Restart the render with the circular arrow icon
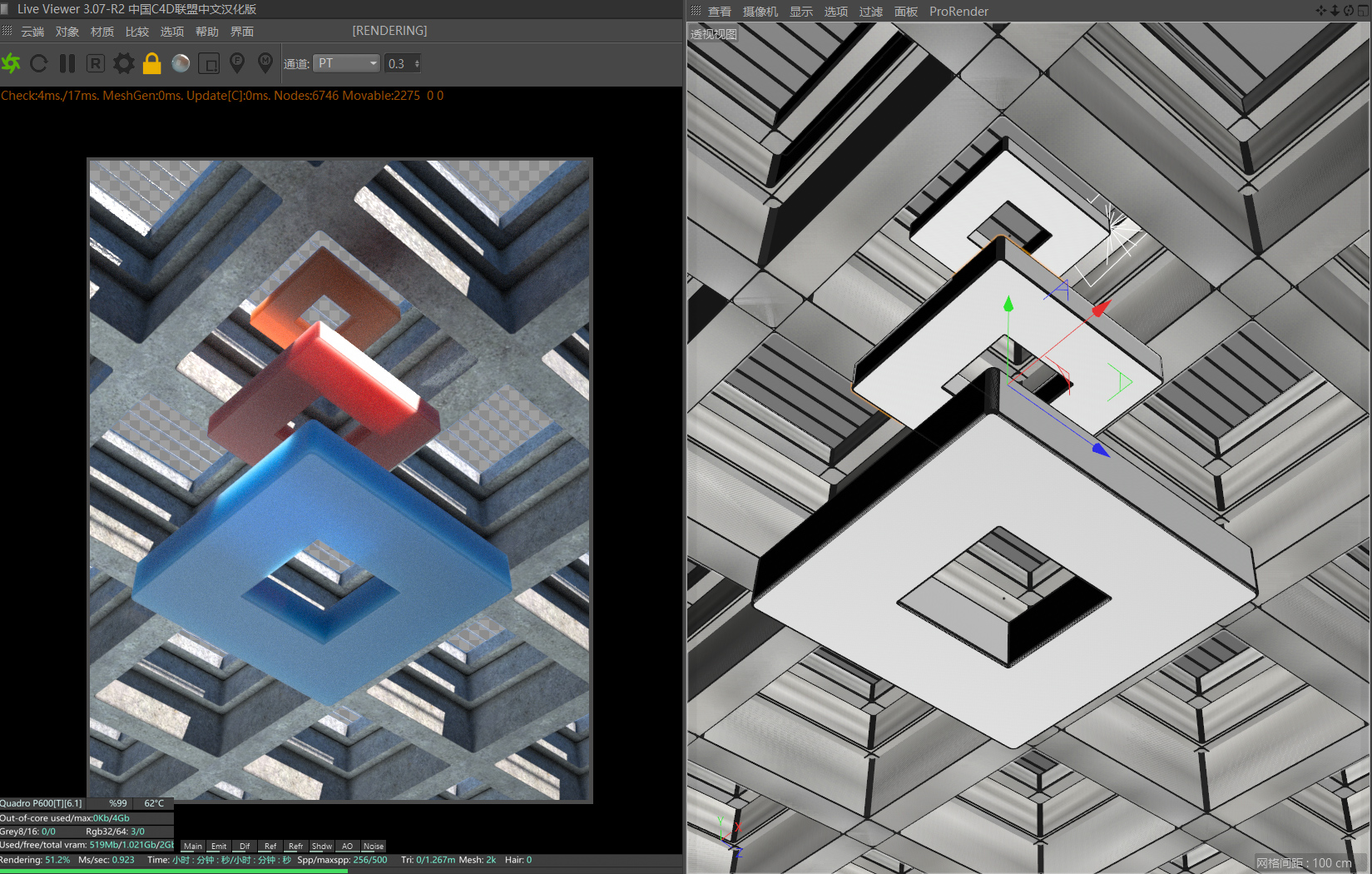 click(39, 63)
